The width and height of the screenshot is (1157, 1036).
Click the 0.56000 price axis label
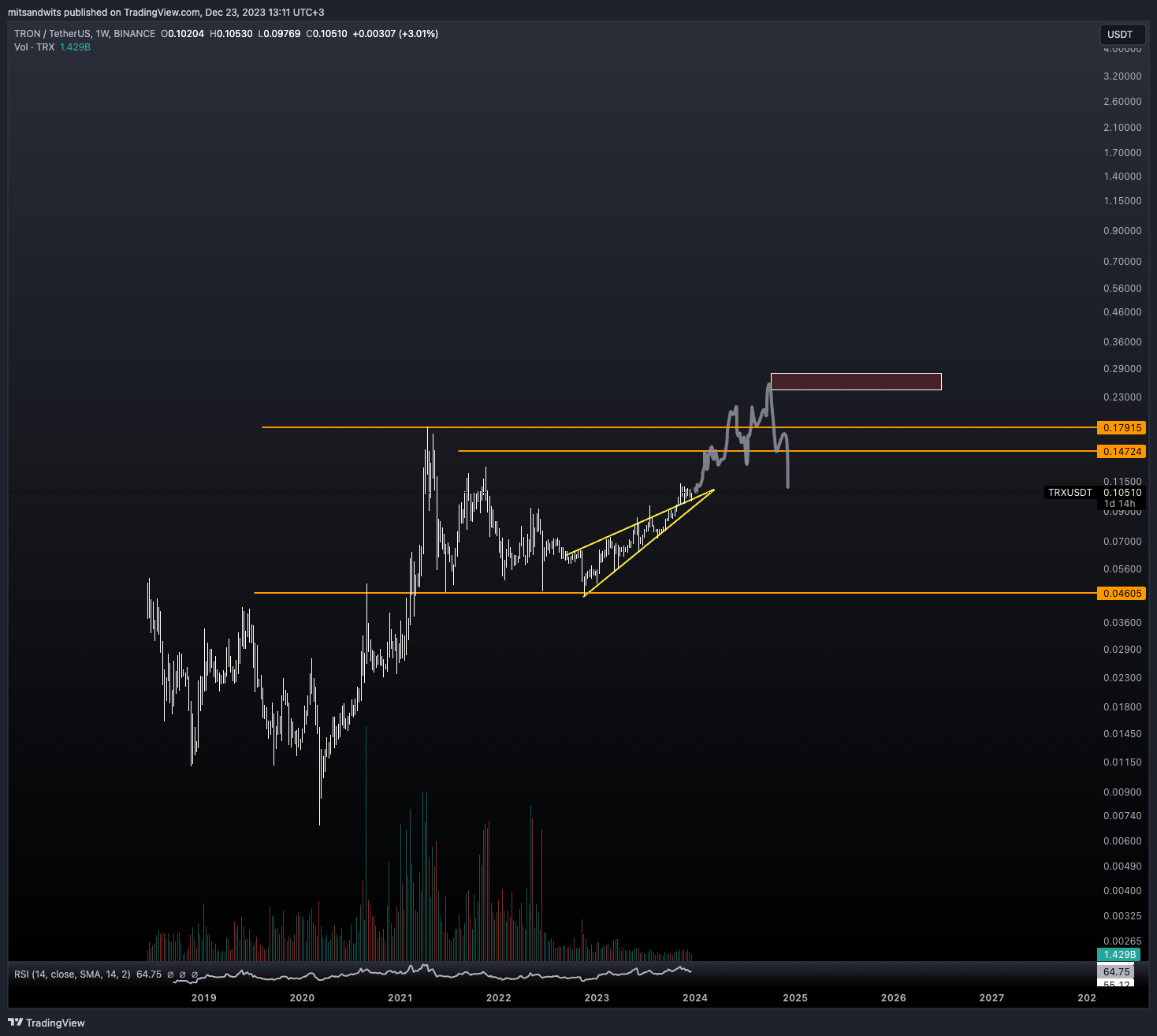pos(1122,289)
